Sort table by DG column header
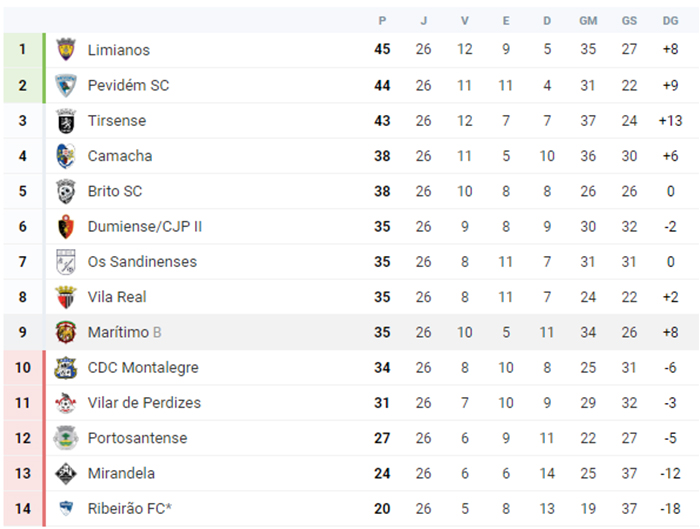Screen dimensions: 700x529 tap(670, 21)
